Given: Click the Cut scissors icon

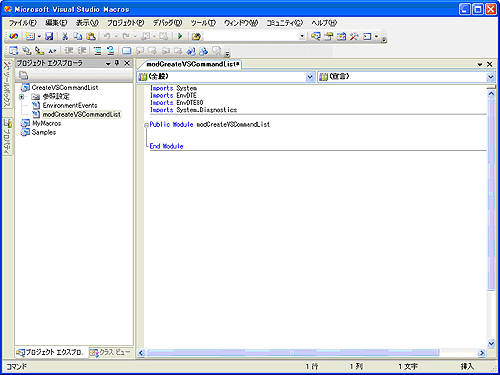Looking at the screenshot, I should coord(65,36).
